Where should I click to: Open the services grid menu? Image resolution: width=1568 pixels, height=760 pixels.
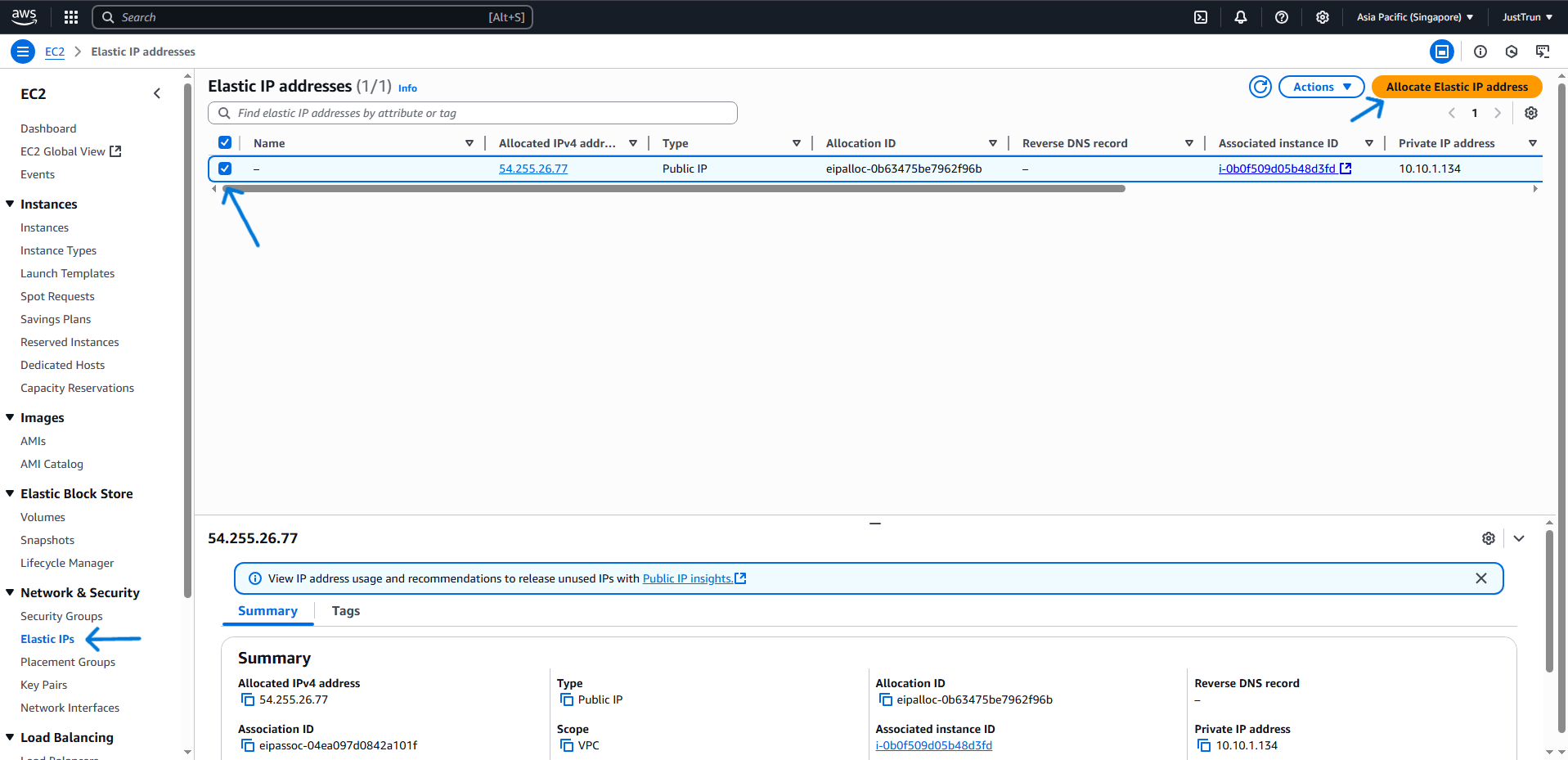(71, 17)
